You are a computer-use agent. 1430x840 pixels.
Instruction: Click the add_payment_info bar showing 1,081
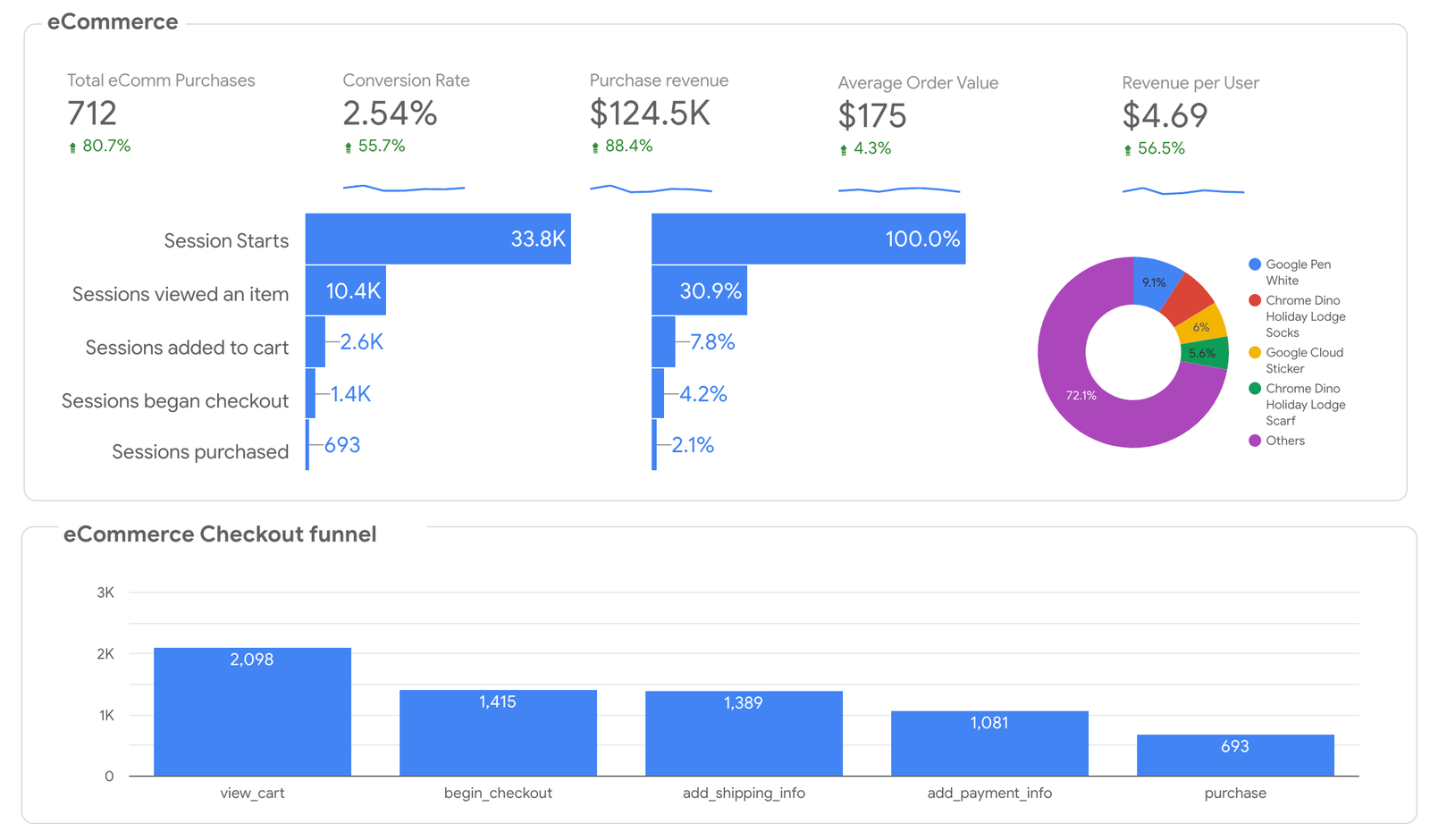tap(989, 743)
